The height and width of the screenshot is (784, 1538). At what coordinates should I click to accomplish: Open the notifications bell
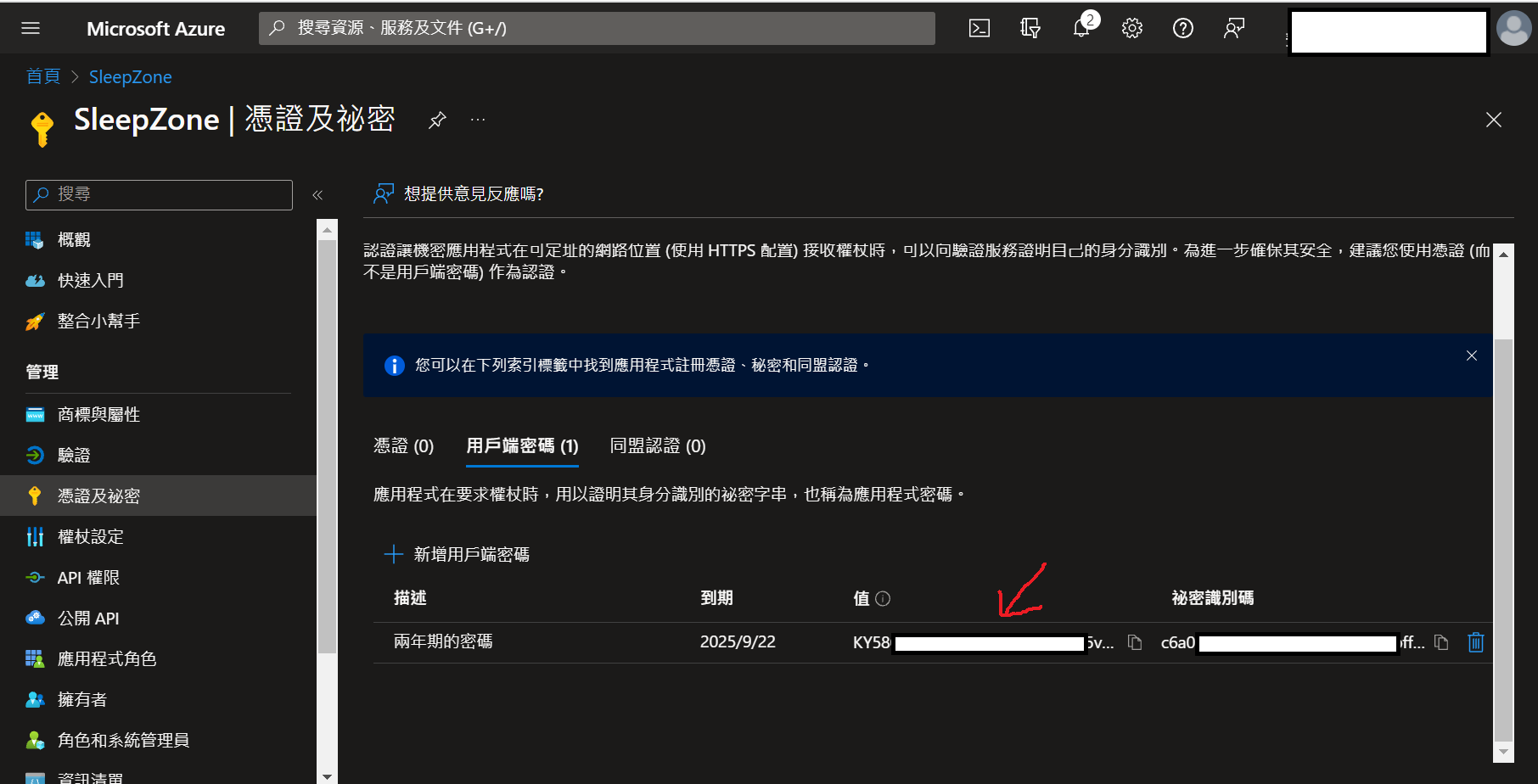click(1081, 28)
